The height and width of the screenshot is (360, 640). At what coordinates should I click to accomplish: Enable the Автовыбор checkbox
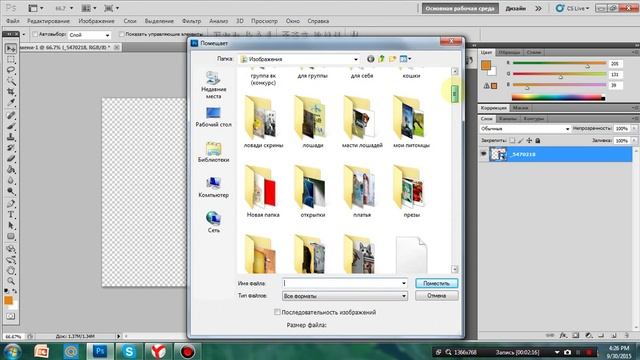click(35, 35)
